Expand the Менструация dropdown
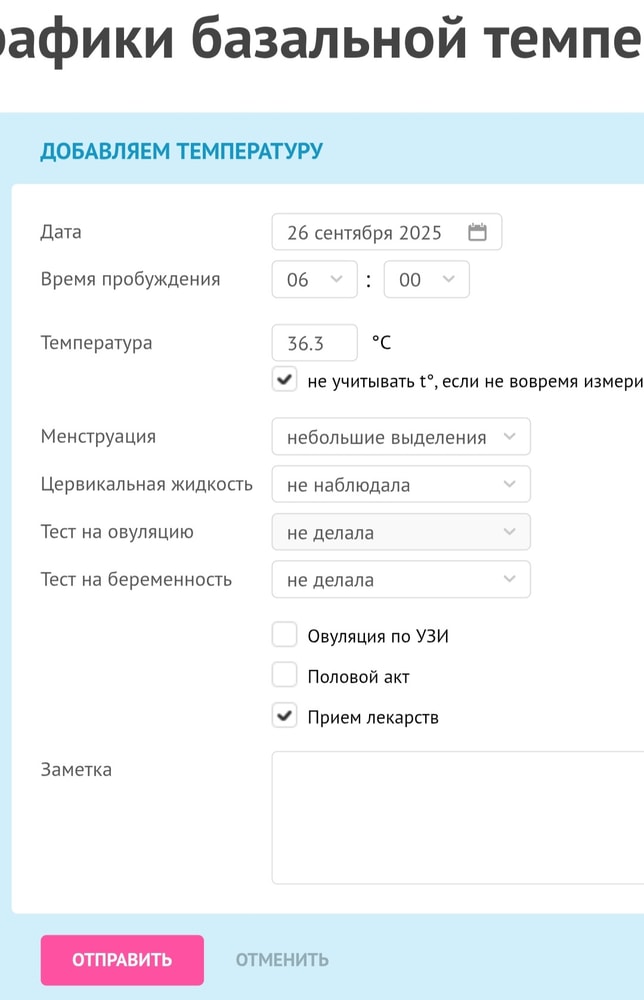The image size is (644, 1000). [x=400, y=437]
